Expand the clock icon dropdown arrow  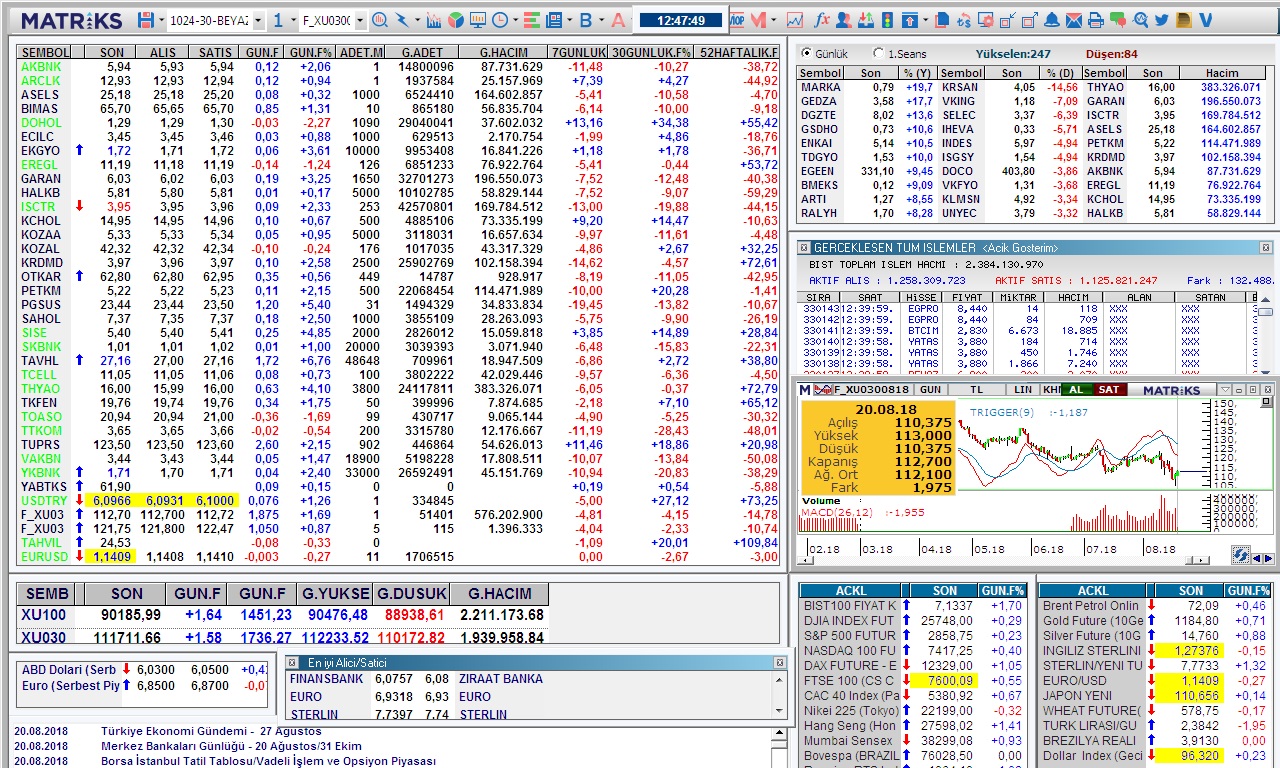pyautogui.click(x=515, y=20)
